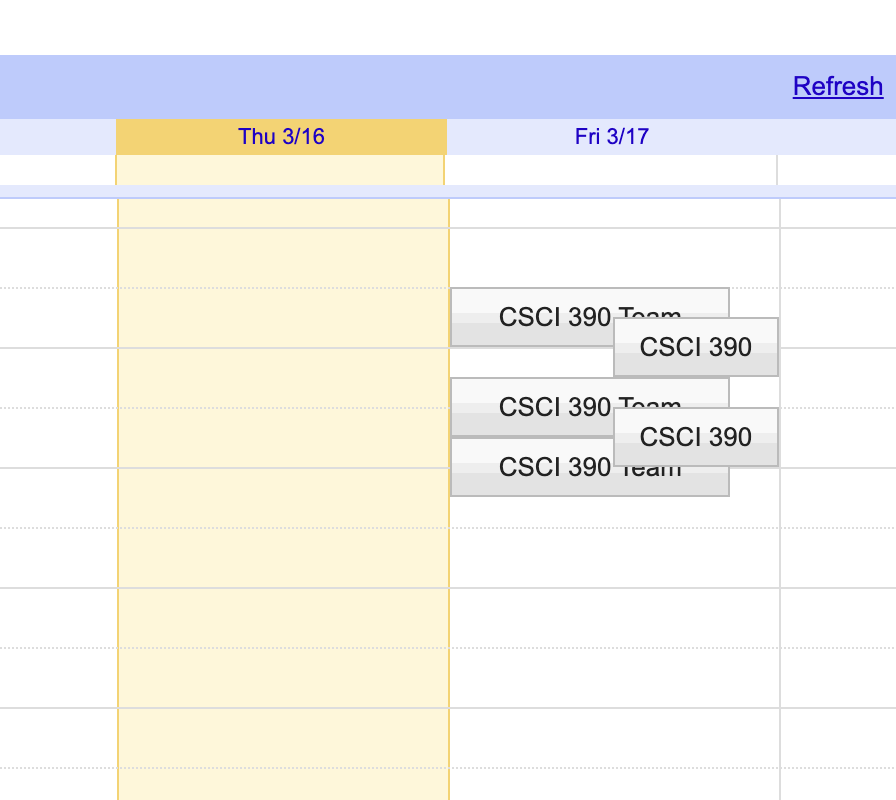Click the first Friday time slot above the events
This screenshot has width=896, height=800.
click(614, 258)
